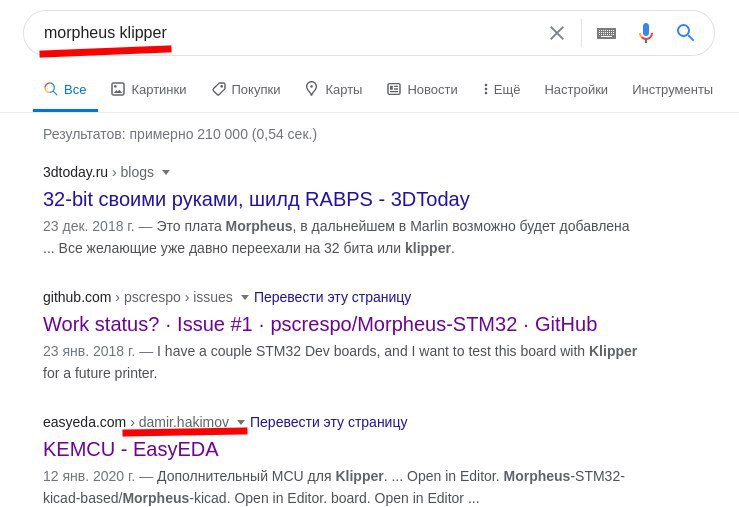Open the Ещё more menu
Image resolution: width=739 pixels, height=507 pixels.
point(501,90)
